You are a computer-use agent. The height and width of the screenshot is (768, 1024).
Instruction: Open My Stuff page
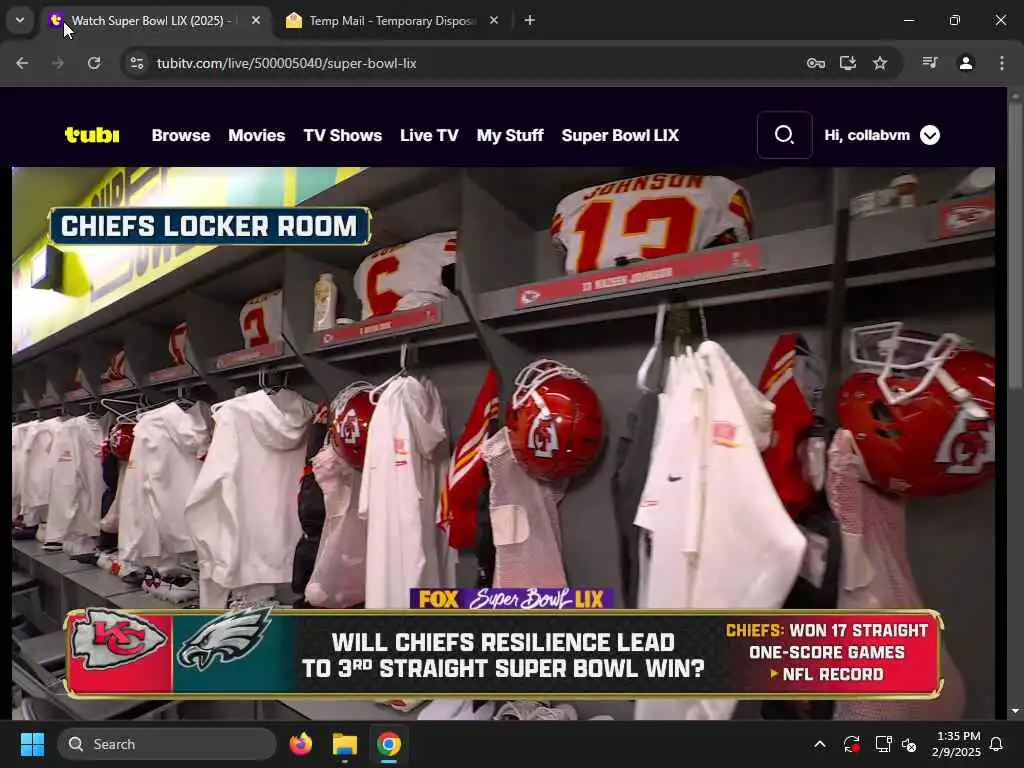click(510, 135)
